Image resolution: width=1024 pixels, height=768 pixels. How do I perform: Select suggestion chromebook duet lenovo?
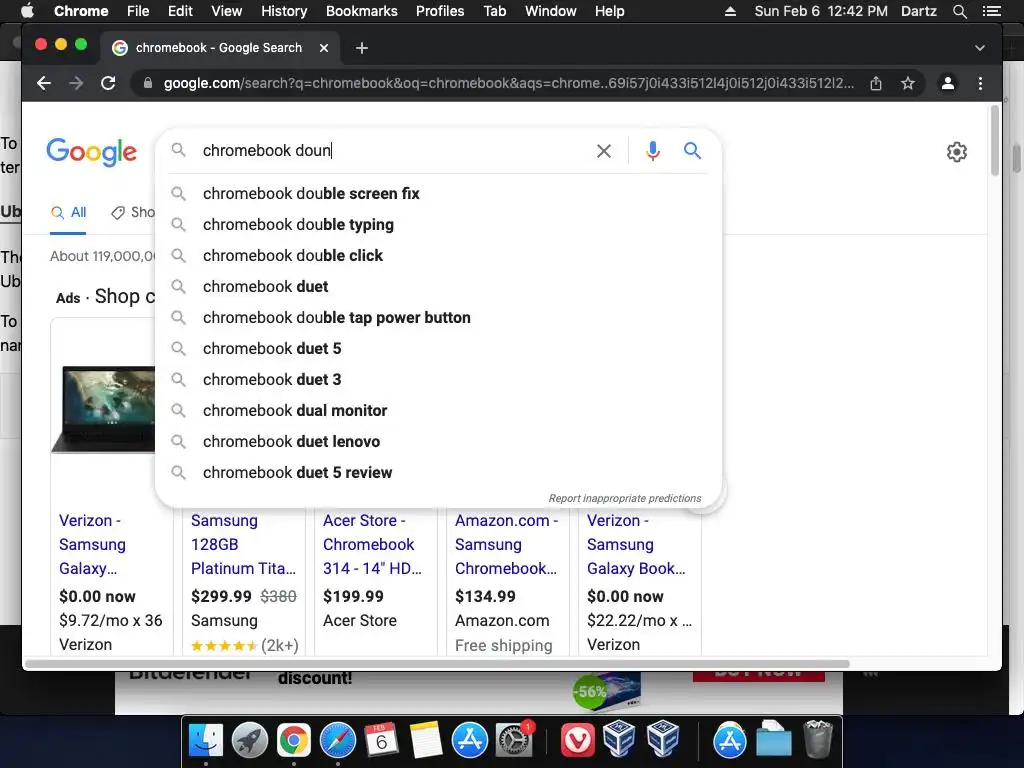(438, 441)
